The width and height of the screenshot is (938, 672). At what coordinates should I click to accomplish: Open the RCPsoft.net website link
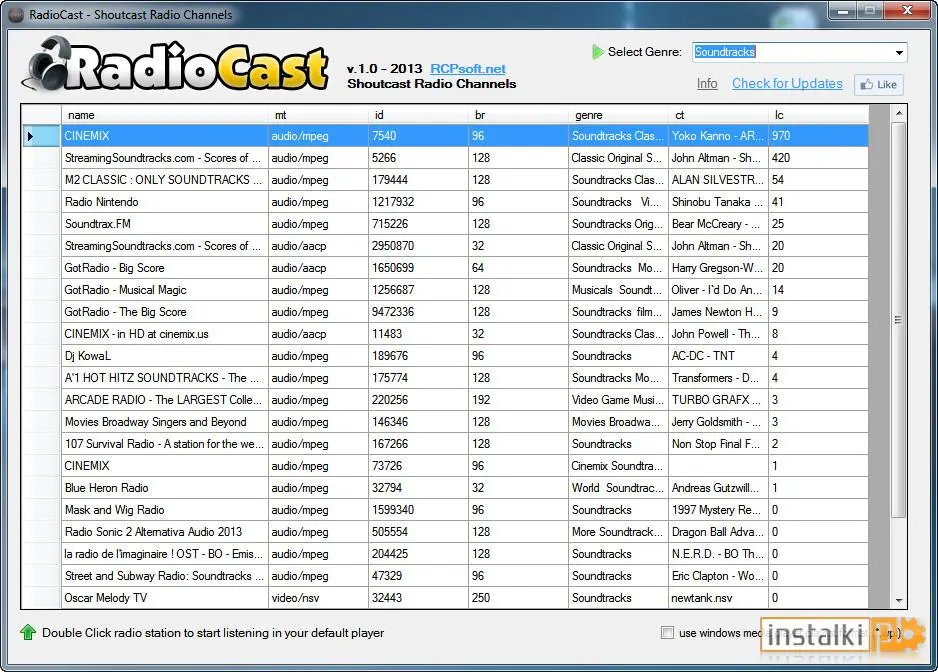coord(468,69)
